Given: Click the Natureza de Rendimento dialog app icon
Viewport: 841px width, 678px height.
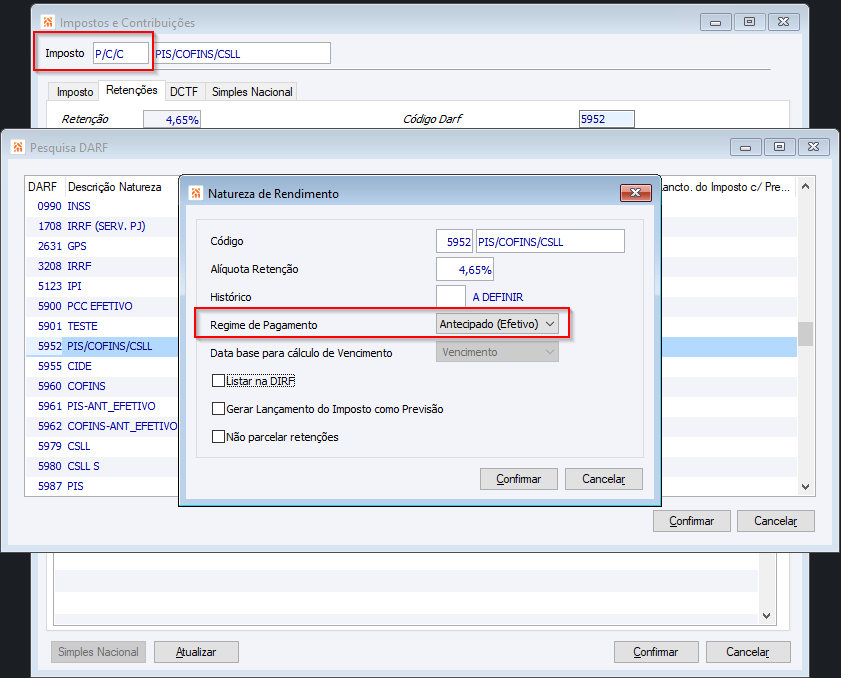Looking at the screenshot, I should click(x=196, y=193).
